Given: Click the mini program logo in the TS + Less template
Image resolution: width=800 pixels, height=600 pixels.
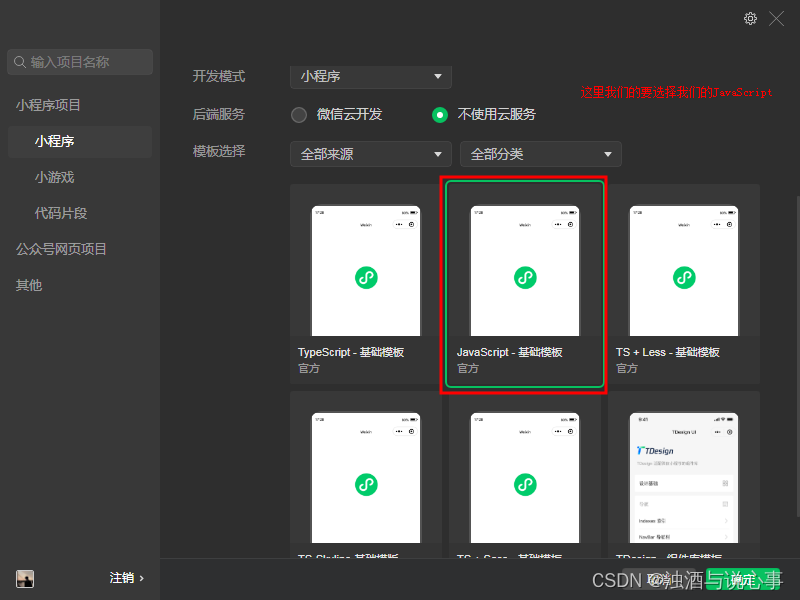Looking at the screenshot, I should click(684, 278).
